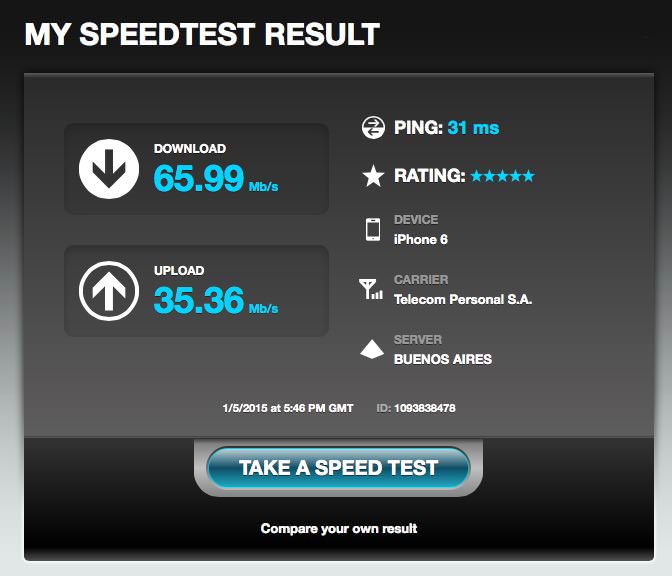Click the ping exchange arrows icon

tap(373, 127)
